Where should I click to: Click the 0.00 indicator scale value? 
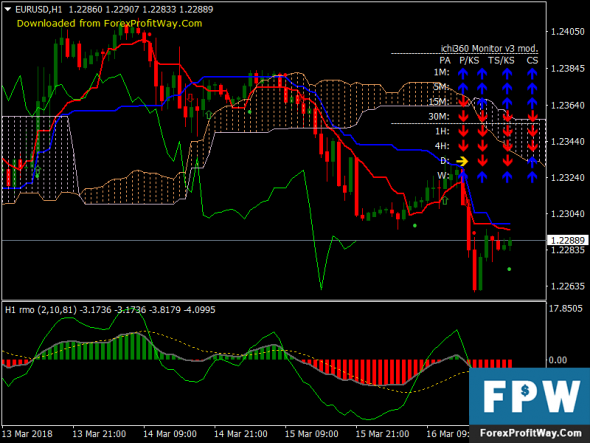click(x=558, y=361)
